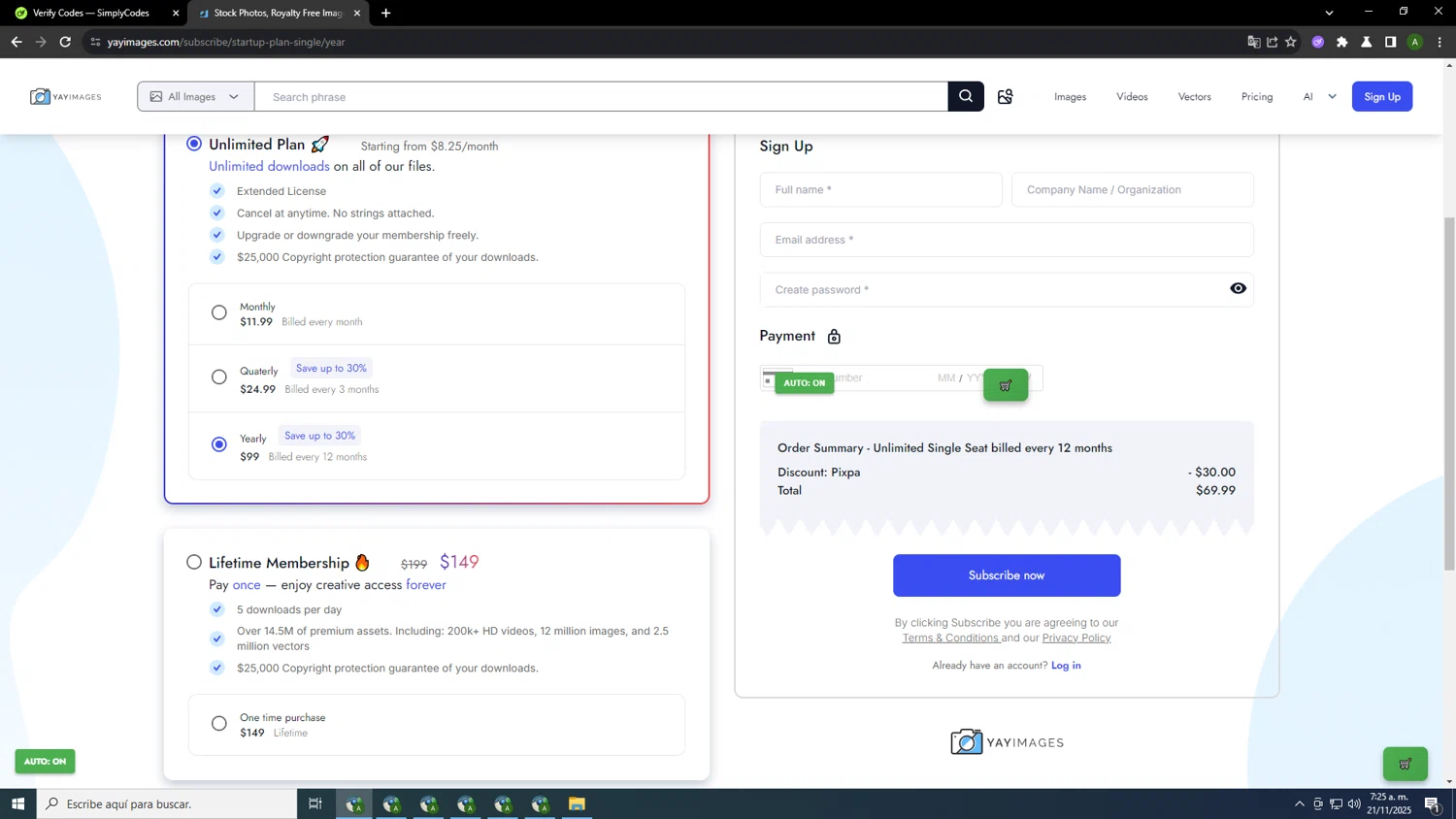
Task: Click the Windows taskbar search box
Action: point(167,803)
